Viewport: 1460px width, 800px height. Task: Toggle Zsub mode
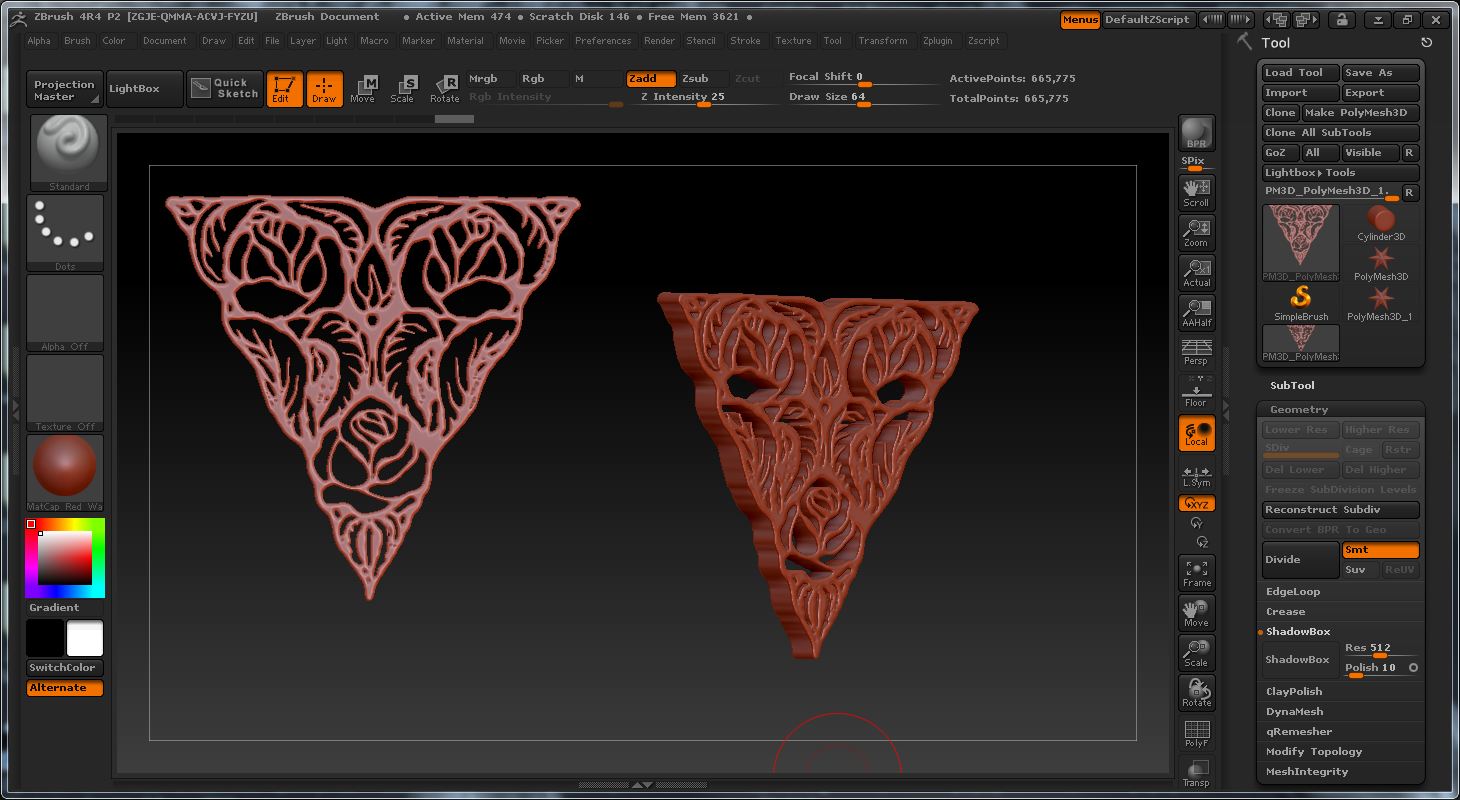[702, 79]
